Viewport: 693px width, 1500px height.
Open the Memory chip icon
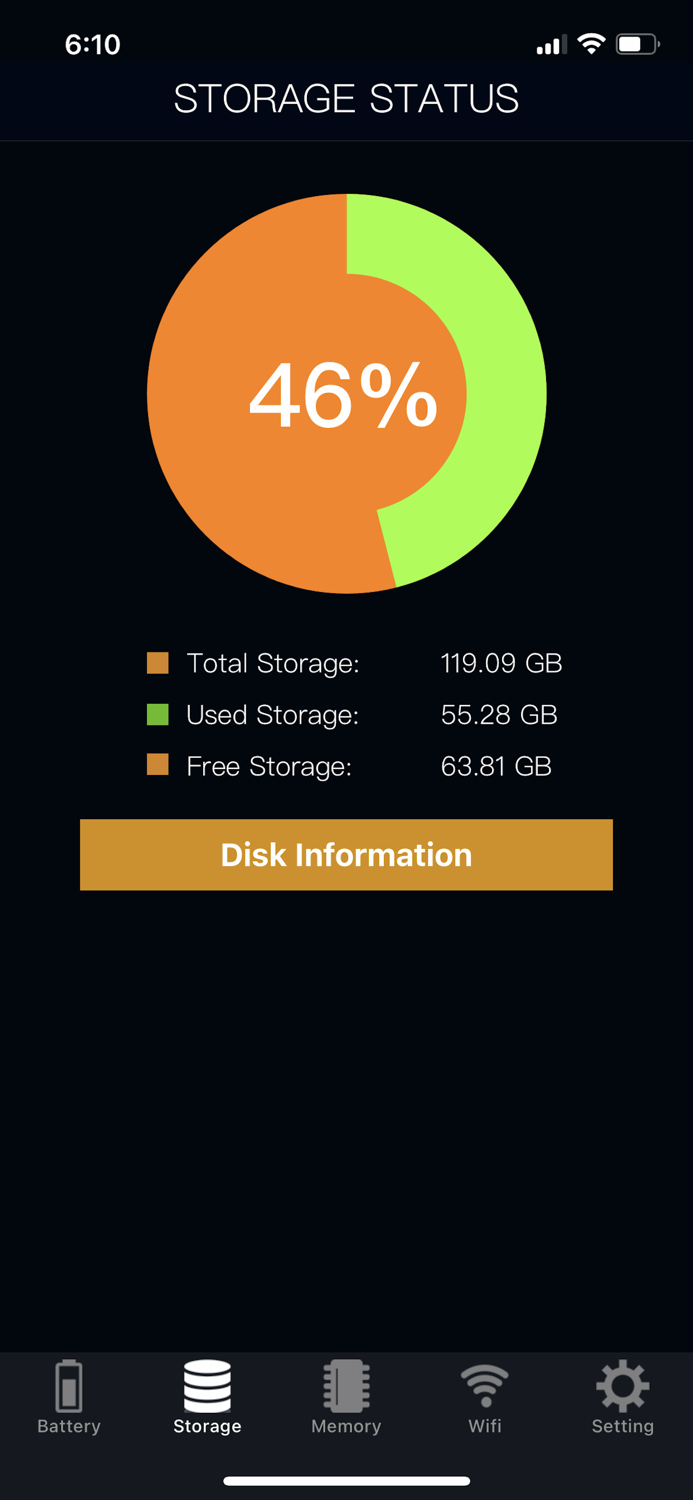346,1387
